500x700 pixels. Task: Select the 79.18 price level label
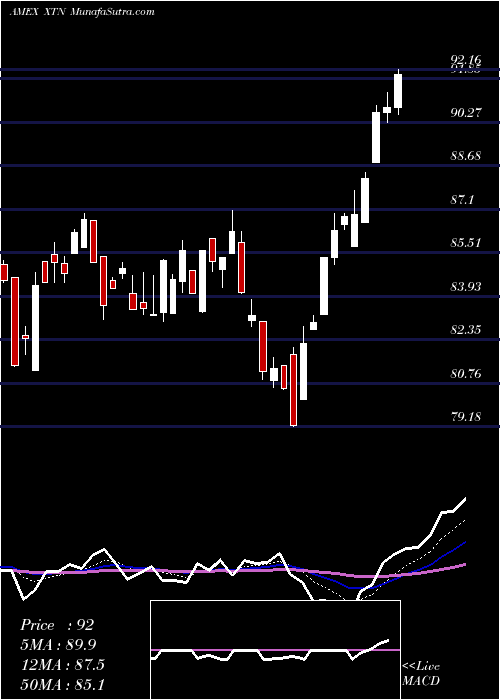tap(466, 417)
